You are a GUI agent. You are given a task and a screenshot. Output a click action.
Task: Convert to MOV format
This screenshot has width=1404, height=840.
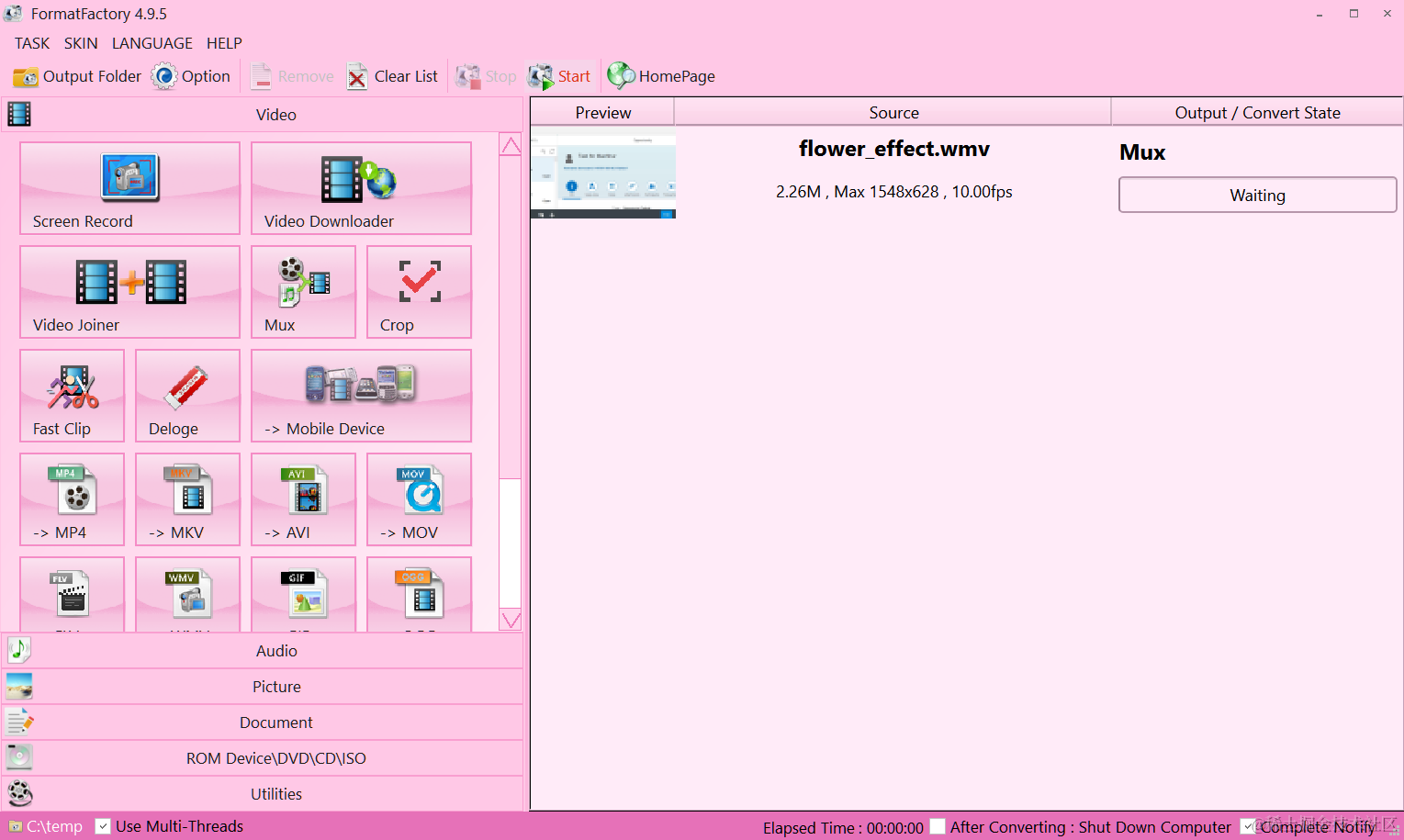click(419, 499)
